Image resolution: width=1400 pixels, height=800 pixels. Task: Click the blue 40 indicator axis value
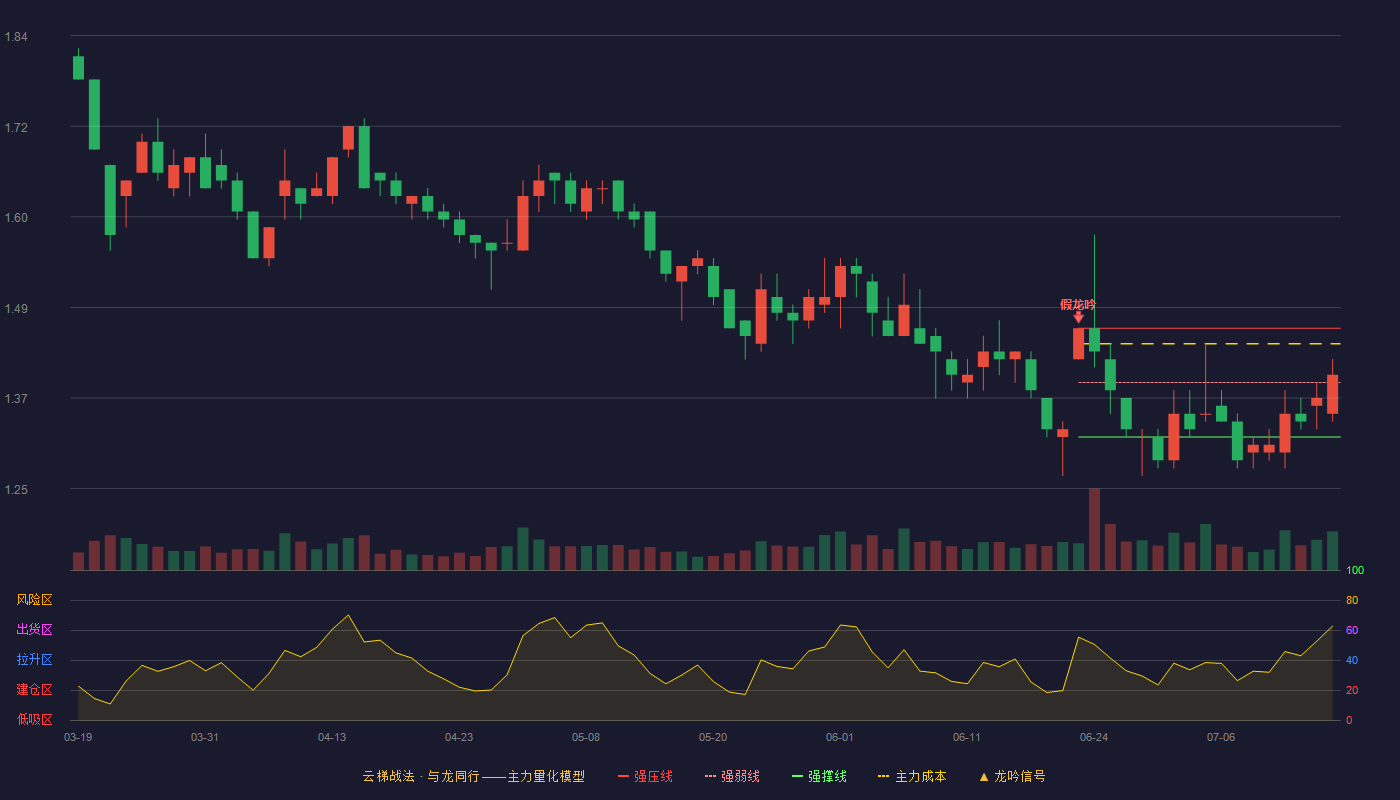[x=1352, y=660]
